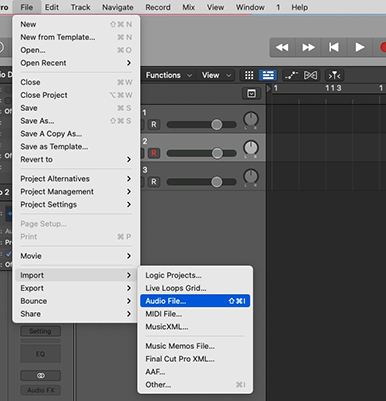Click the Fast Forward transport button
Image resolution: width=386 pixels, height=401 pixels.
click(308, 48)
